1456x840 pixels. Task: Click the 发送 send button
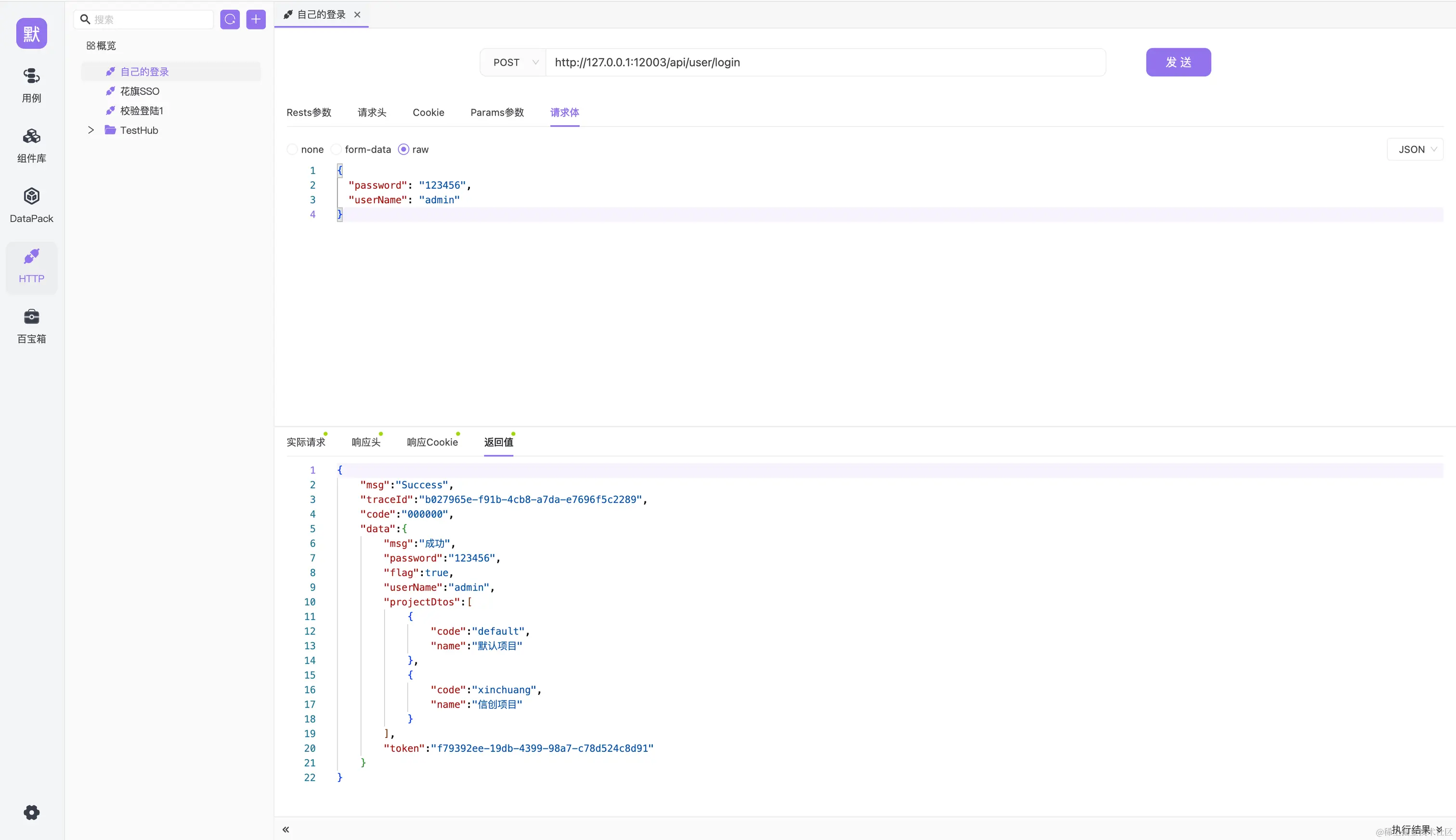tap(1178, 62)
